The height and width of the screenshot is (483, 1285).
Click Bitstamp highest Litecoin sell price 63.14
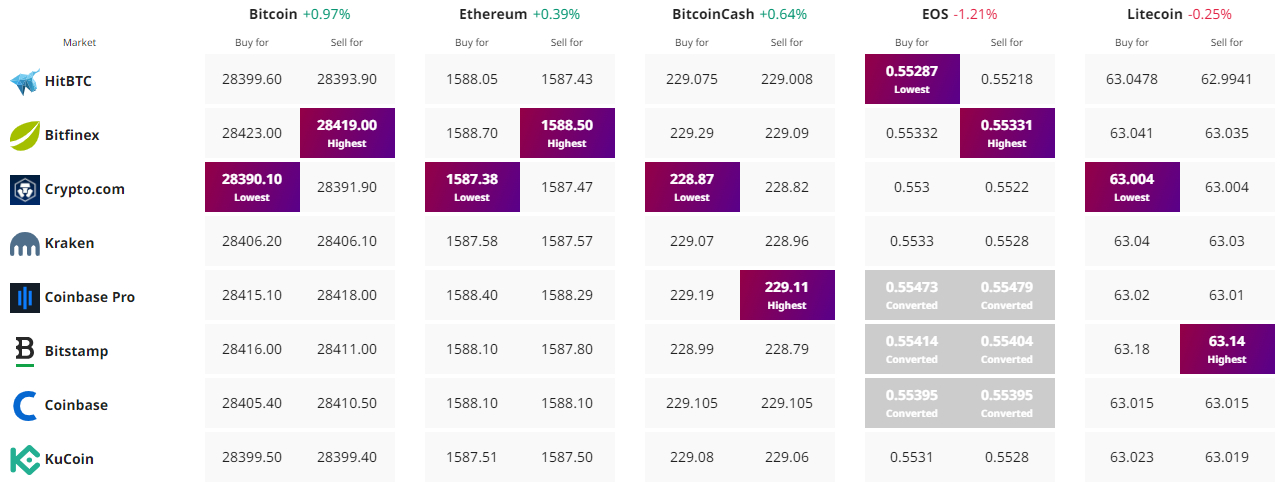click(1227, 348)
